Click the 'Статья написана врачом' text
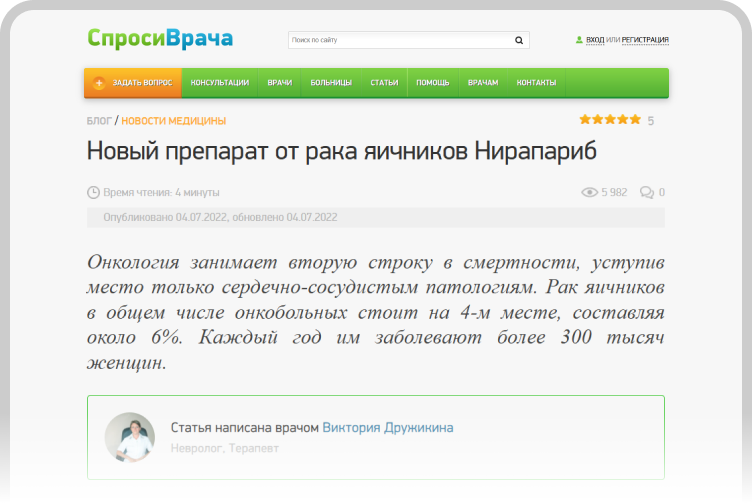752x503 pixels. (x=245, y=427)
